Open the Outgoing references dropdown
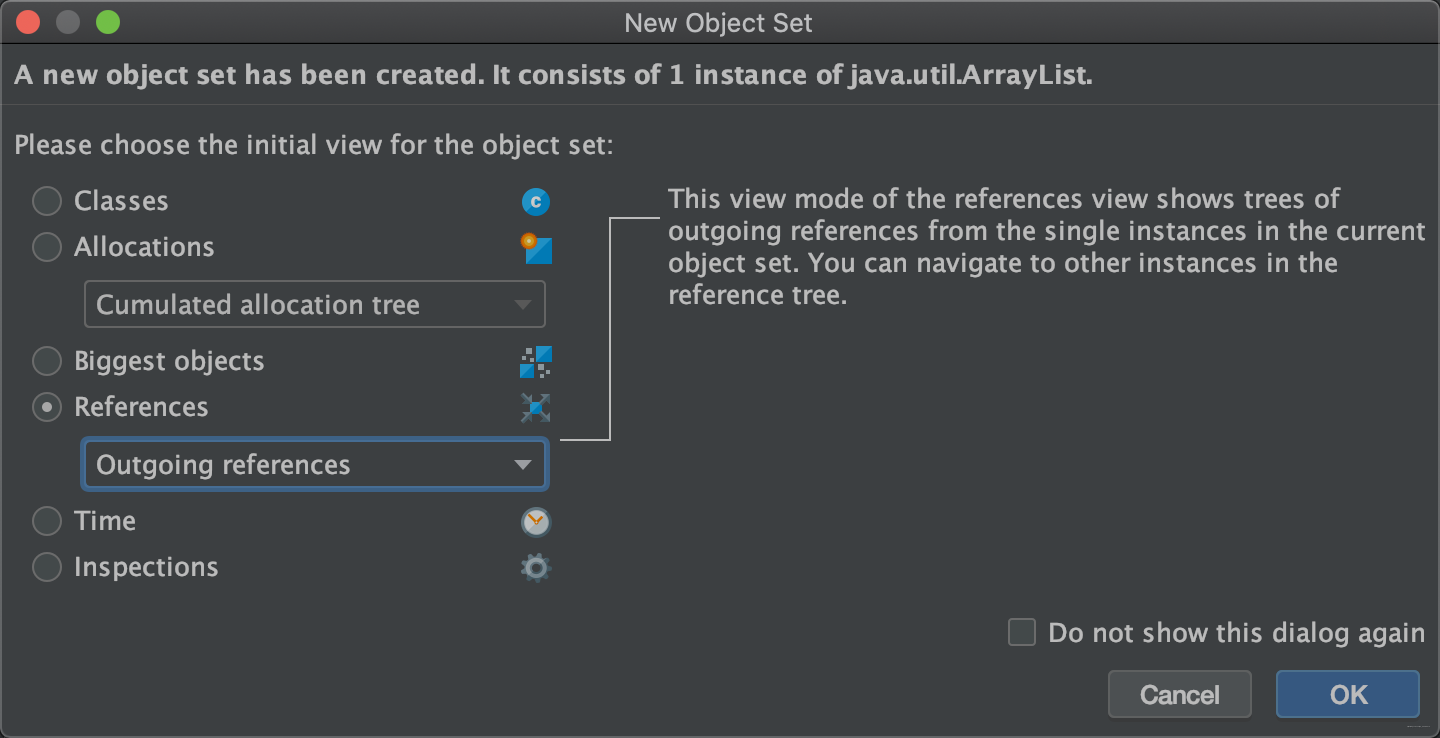 (x=314, y=465)
